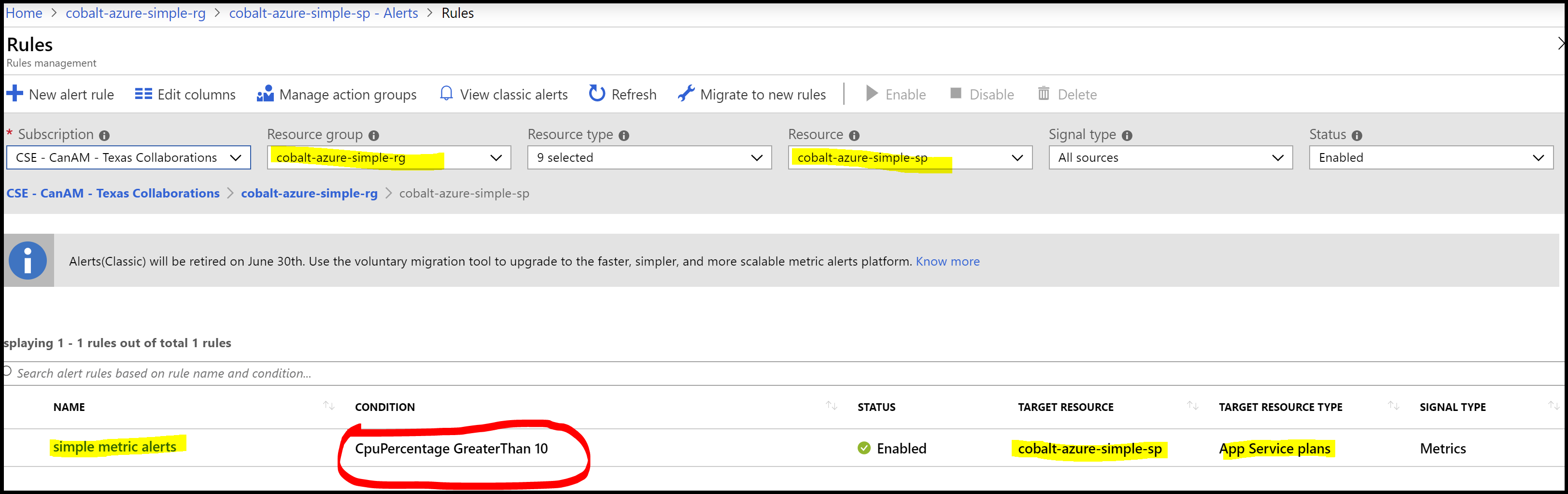Sort by the NAME column arrows
1568x494 pixels.
pos(329,406)
